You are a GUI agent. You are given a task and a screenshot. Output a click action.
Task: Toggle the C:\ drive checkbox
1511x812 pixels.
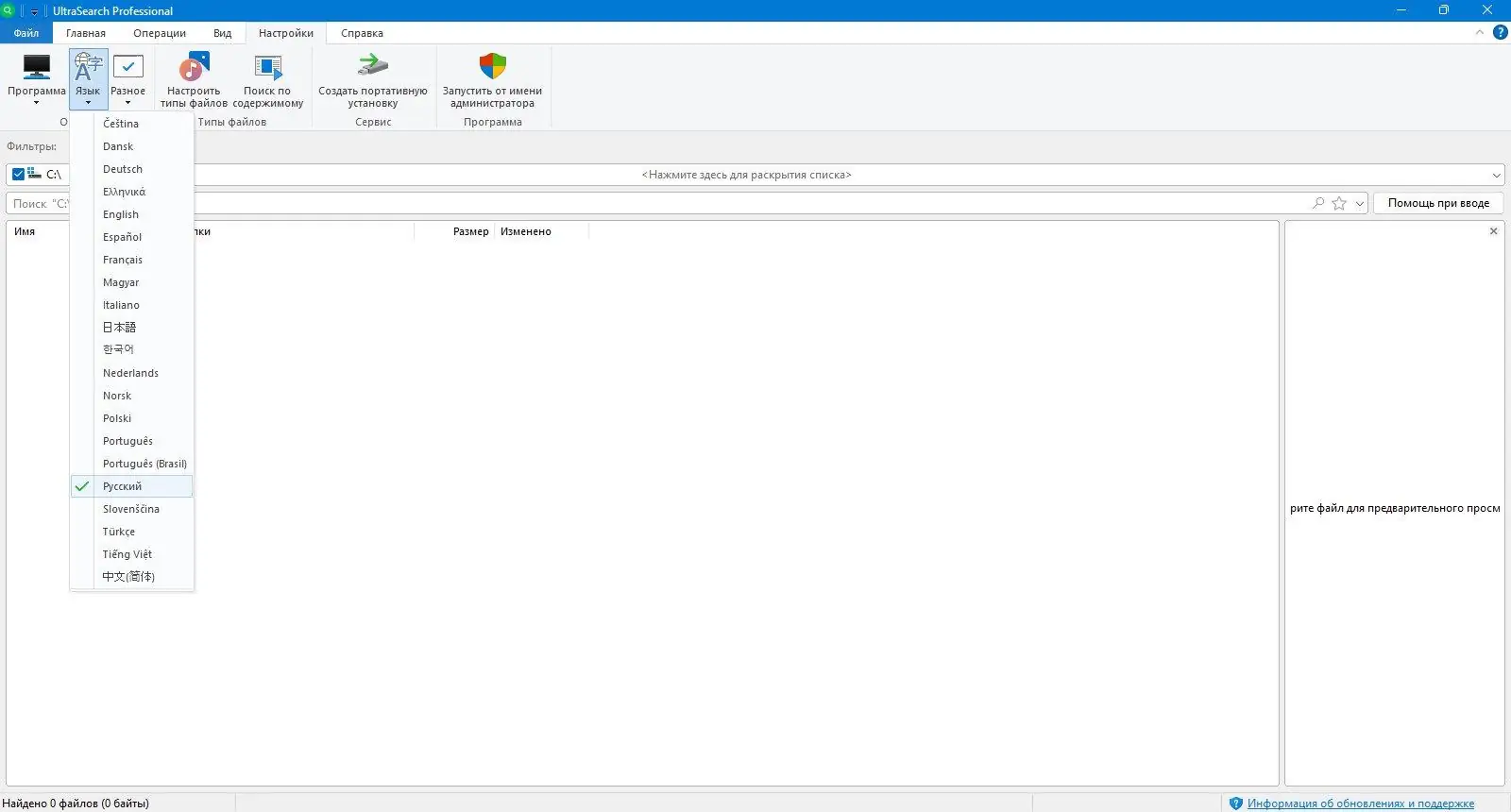(18, 175)
